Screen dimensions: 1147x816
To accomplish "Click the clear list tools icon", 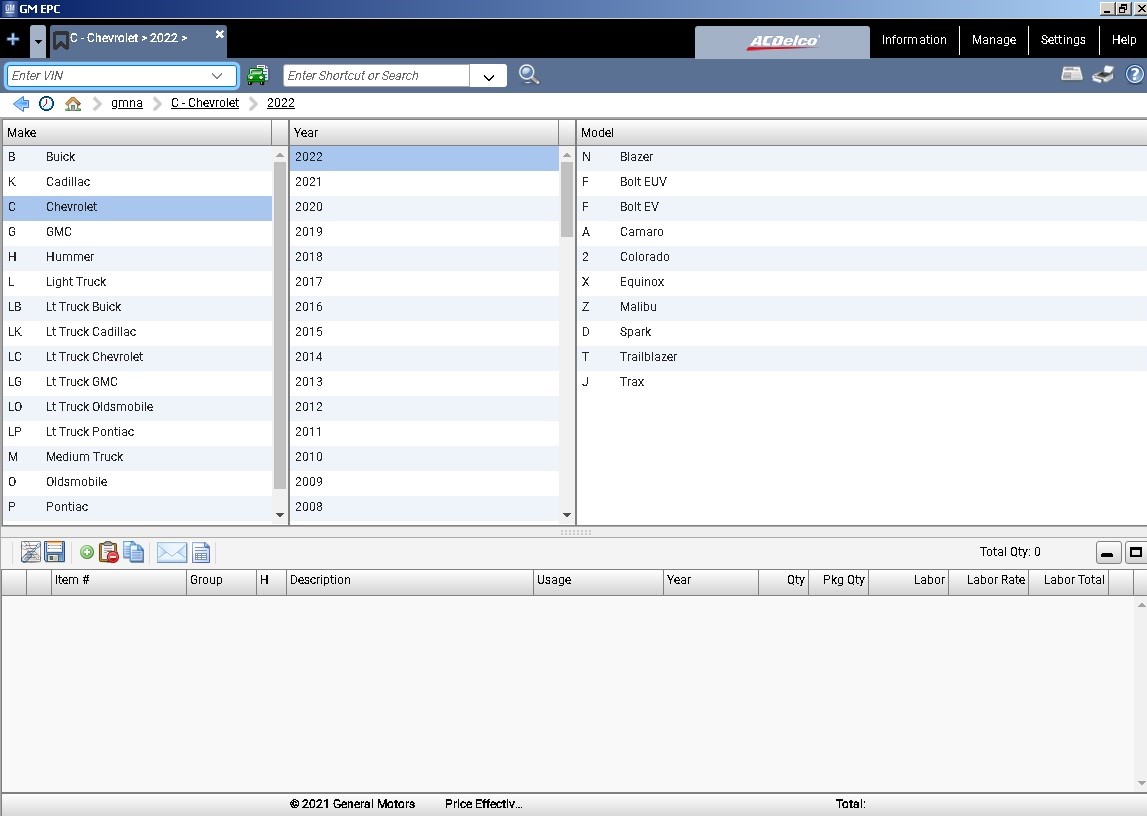I will tap(31, 552).
